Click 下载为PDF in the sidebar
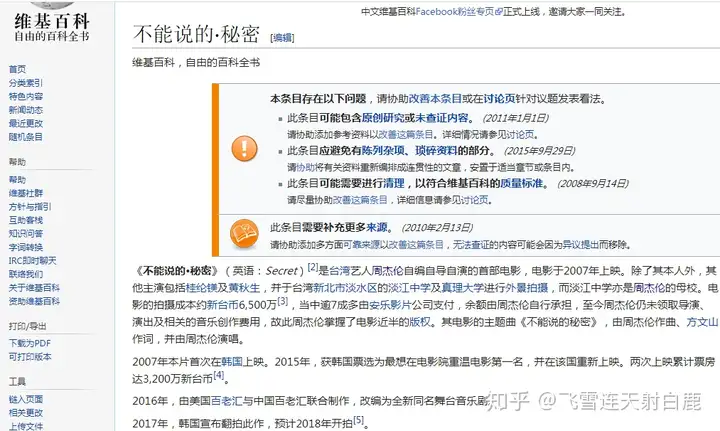The width and height of the screenshot is (720, 431). coord(30,343)
